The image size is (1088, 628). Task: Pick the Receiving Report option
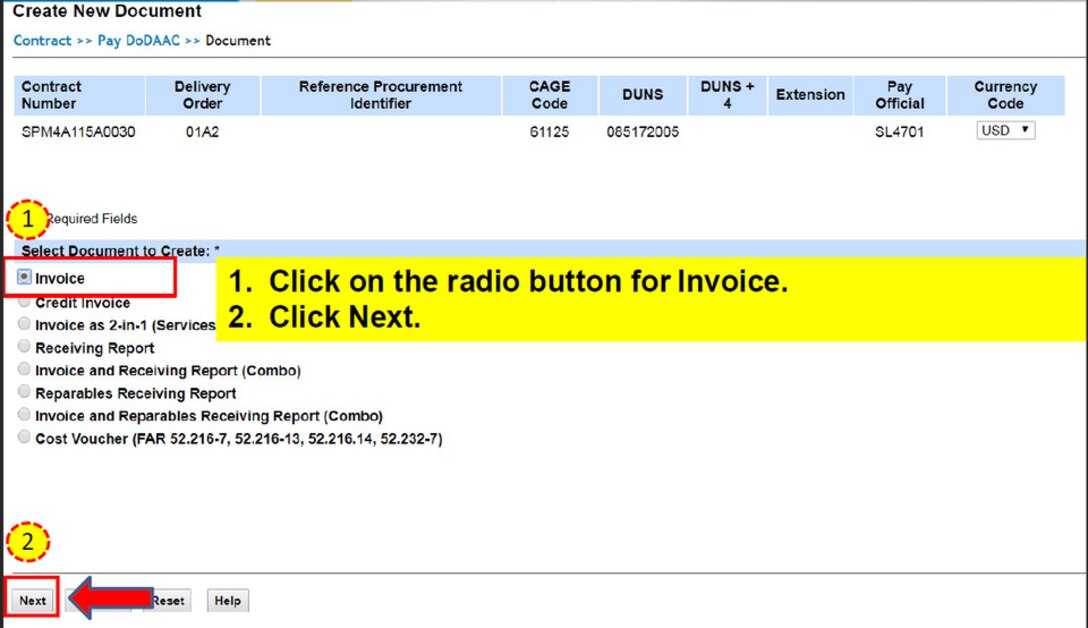[x=23, y=348]
